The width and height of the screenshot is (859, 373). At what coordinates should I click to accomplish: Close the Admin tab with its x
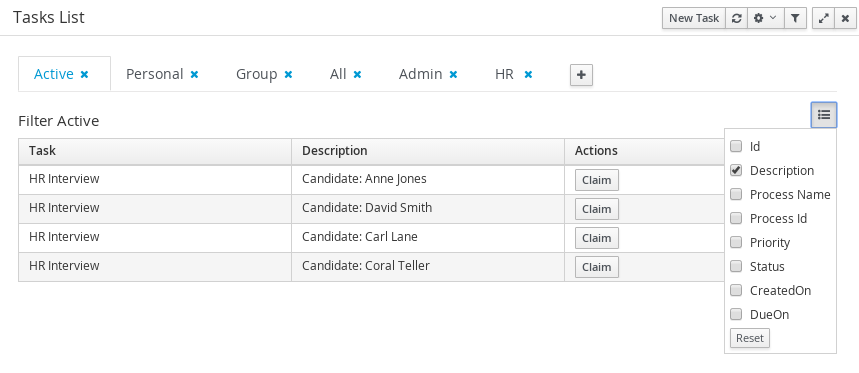pos(453,74)
